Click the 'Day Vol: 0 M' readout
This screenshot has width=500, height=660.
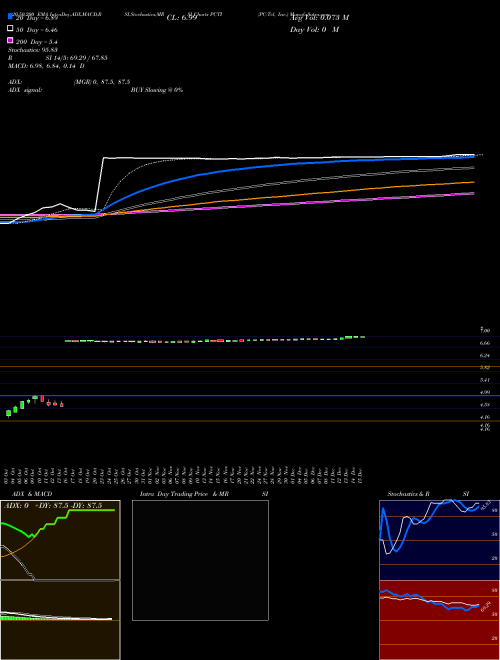[314, 30]
